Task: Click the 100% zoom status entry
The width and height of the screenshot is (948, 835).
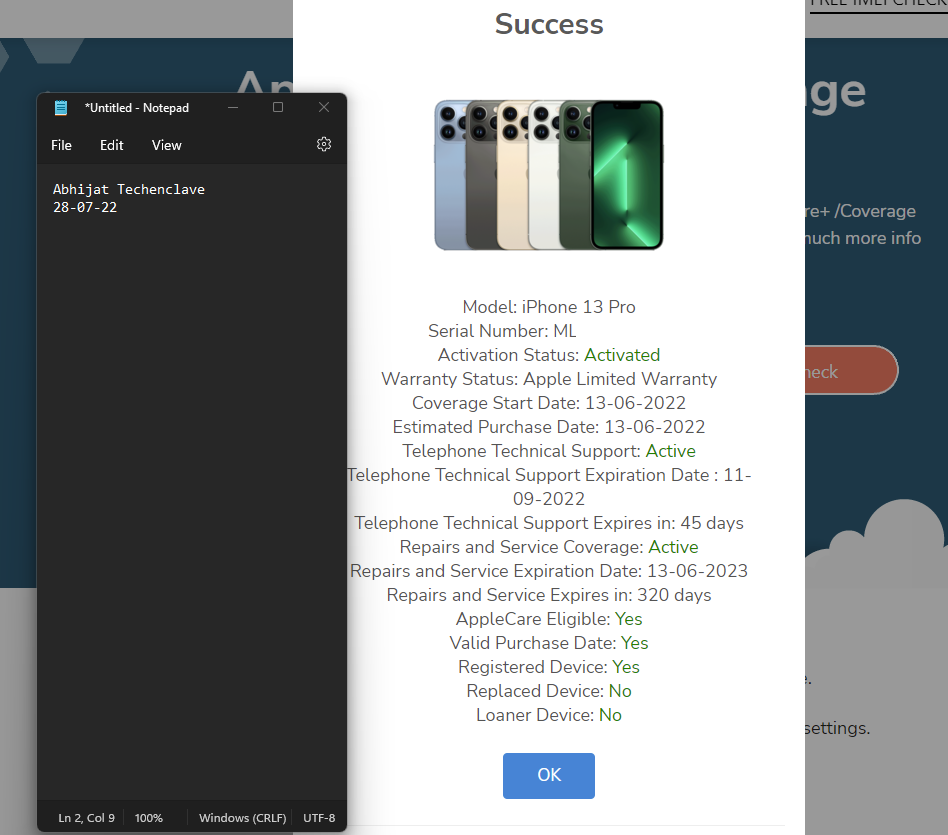Action: click(x=149, y=818)
